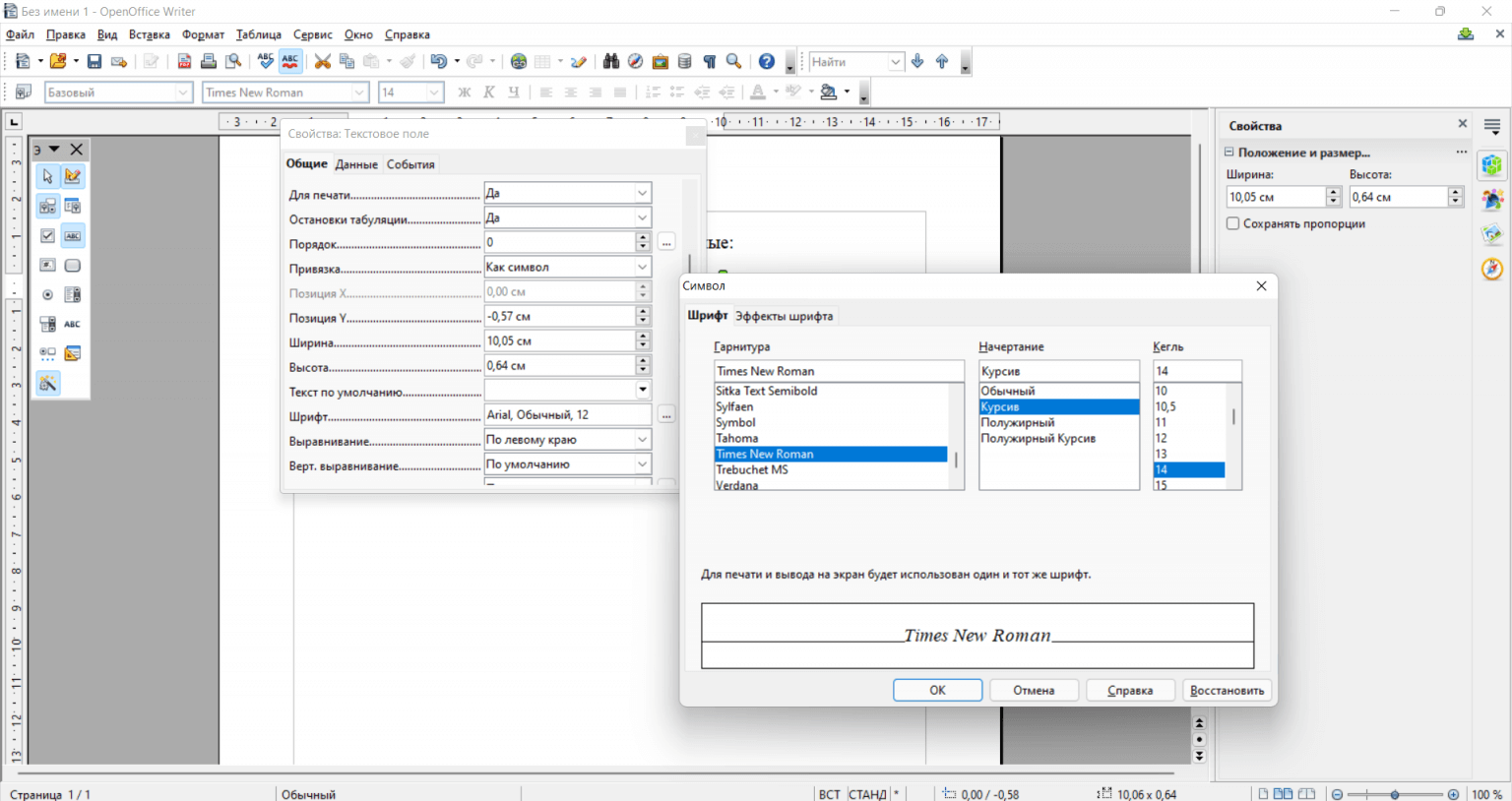
Task: Enable the 'Сохранять пропорции' checkbox
Action: tap(1232, 224)
